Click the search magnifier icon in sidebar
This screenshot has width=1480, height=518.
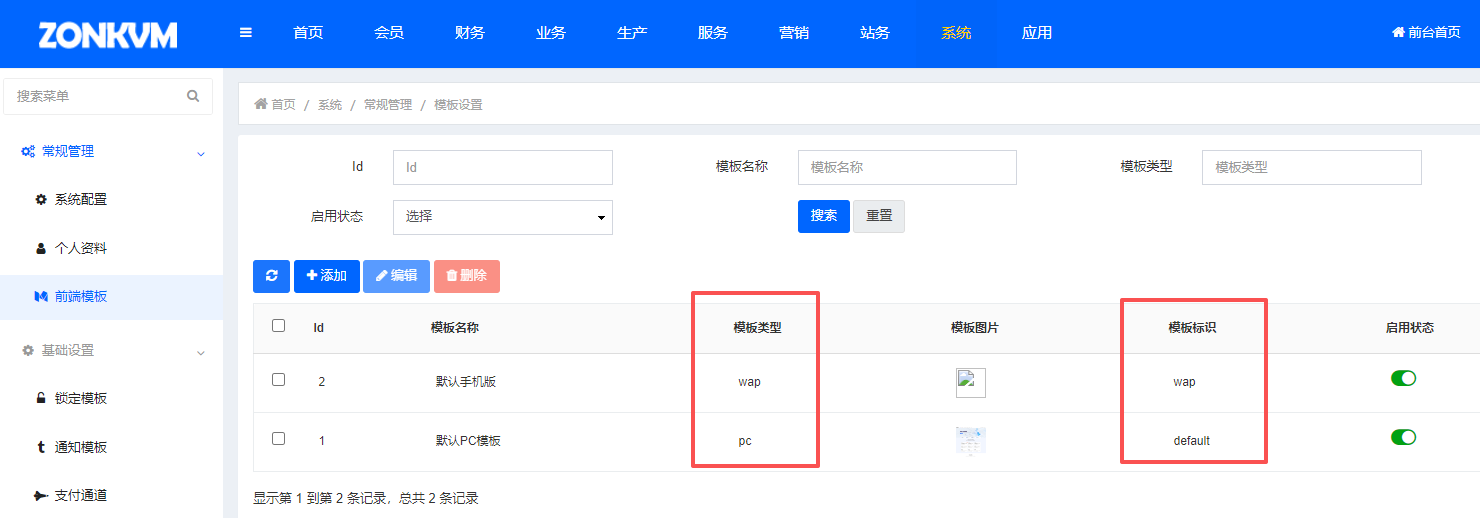click(193, 96)
